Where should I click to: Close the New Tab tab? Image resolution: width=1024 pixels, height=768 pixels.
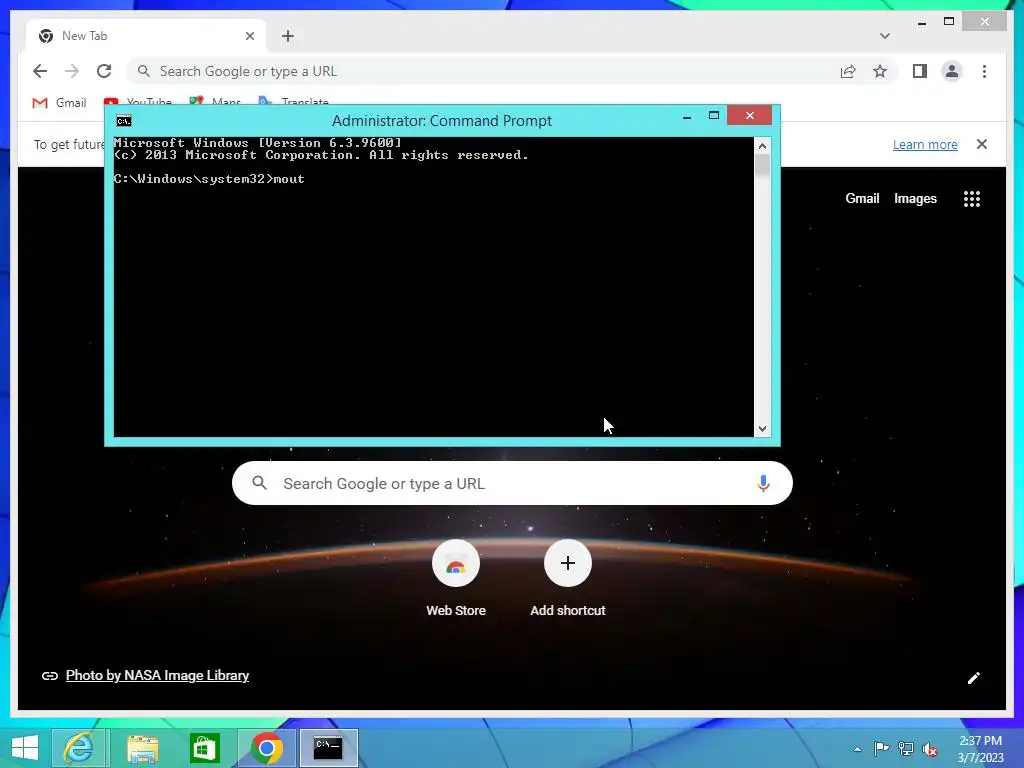click(x=249, y=36)
